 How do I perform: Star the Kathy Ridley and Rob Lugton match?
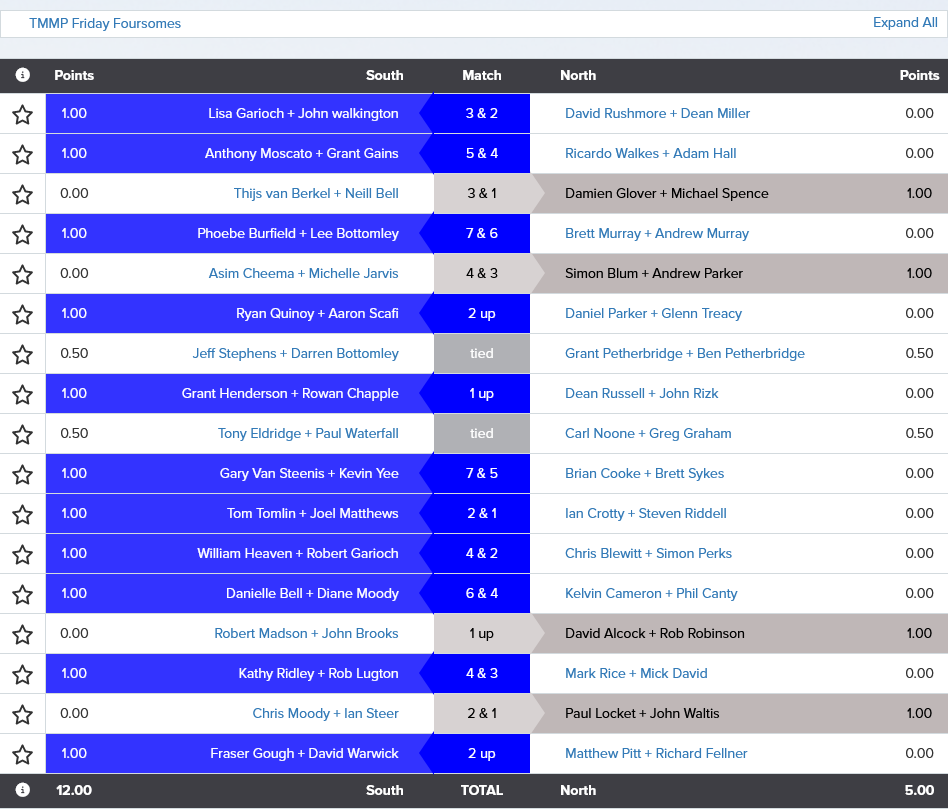coord(22,673)
